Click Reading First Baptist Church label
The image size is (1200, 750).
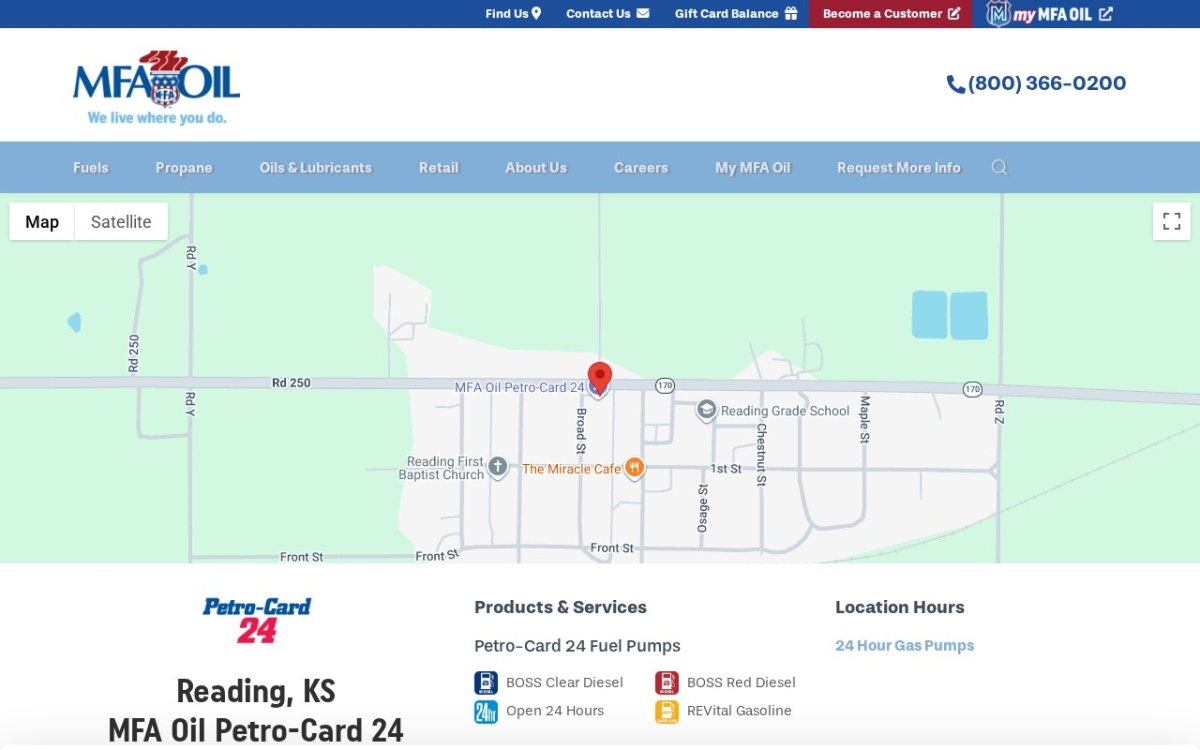(x=441, y=468)
